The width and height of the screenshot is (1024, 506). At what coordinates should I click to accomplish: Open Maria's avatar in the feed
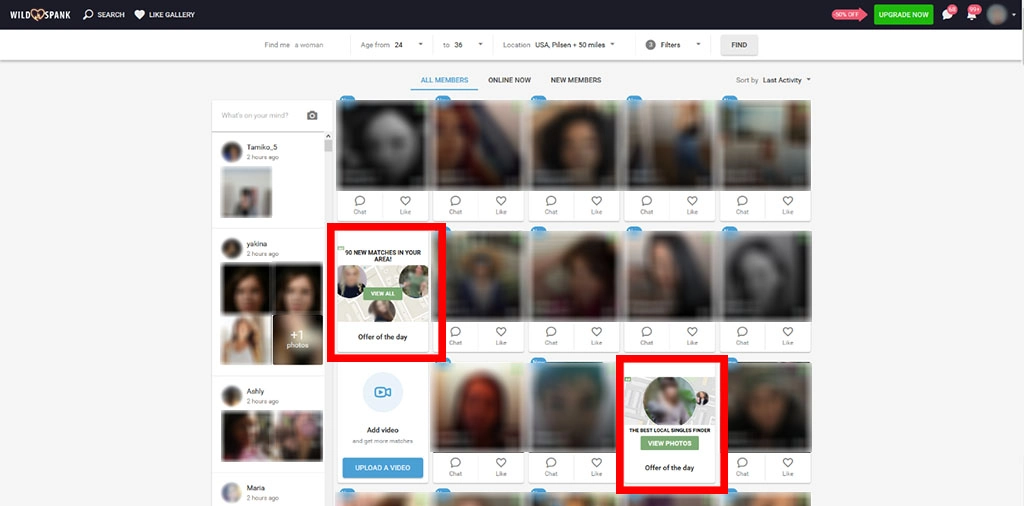pyautogui.click(x=232, y=492)
